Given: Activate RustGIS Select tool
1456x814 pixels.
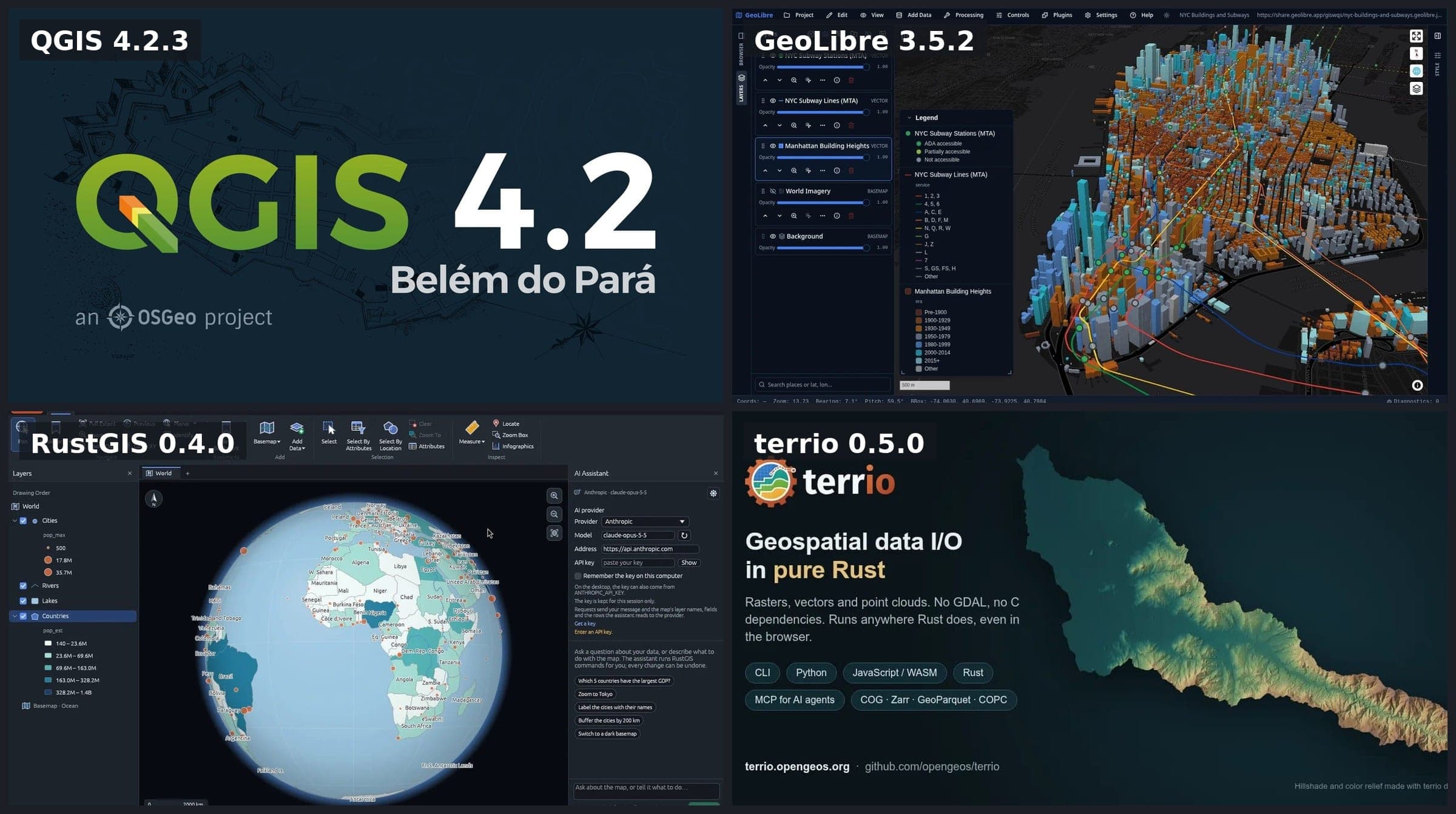Looking at the screenshot, I should click(x=329, y=433).
